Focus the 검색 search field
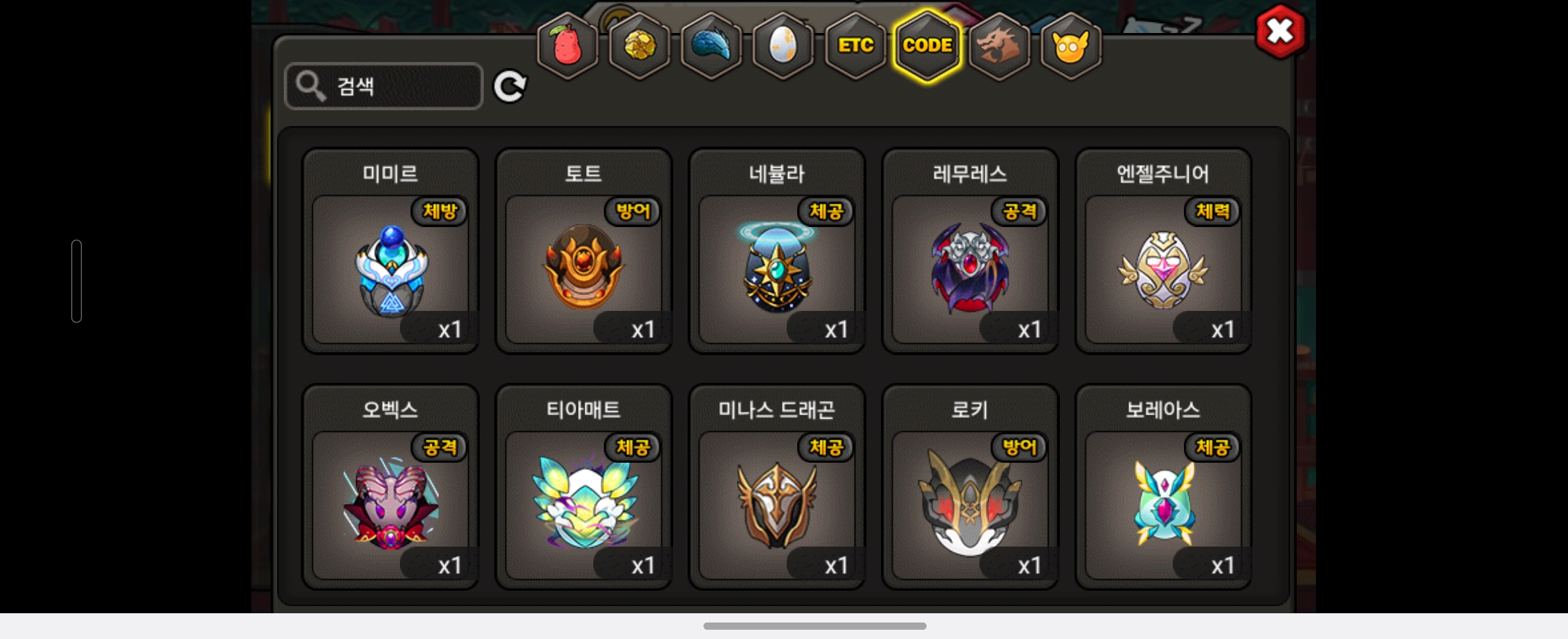This screenshot has height=639, width=1568. (383, 86)
